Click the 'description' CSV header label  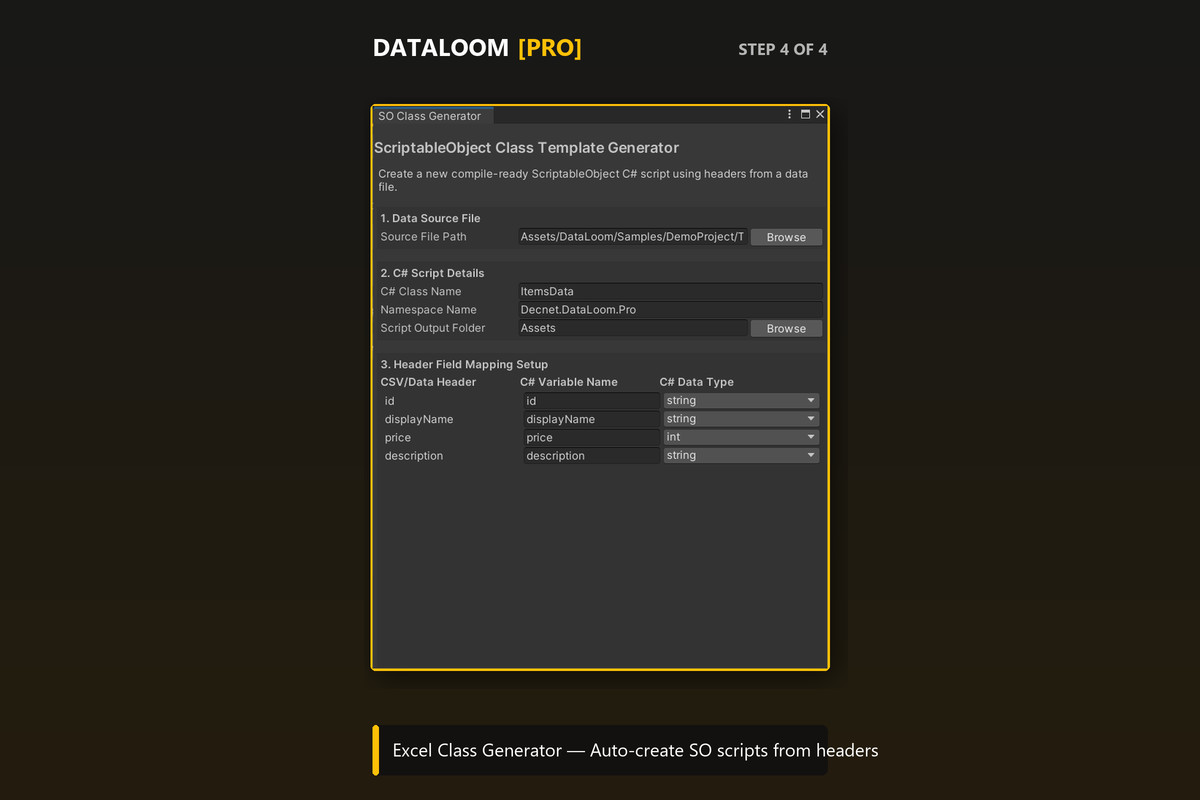click(x=414, y=455)
